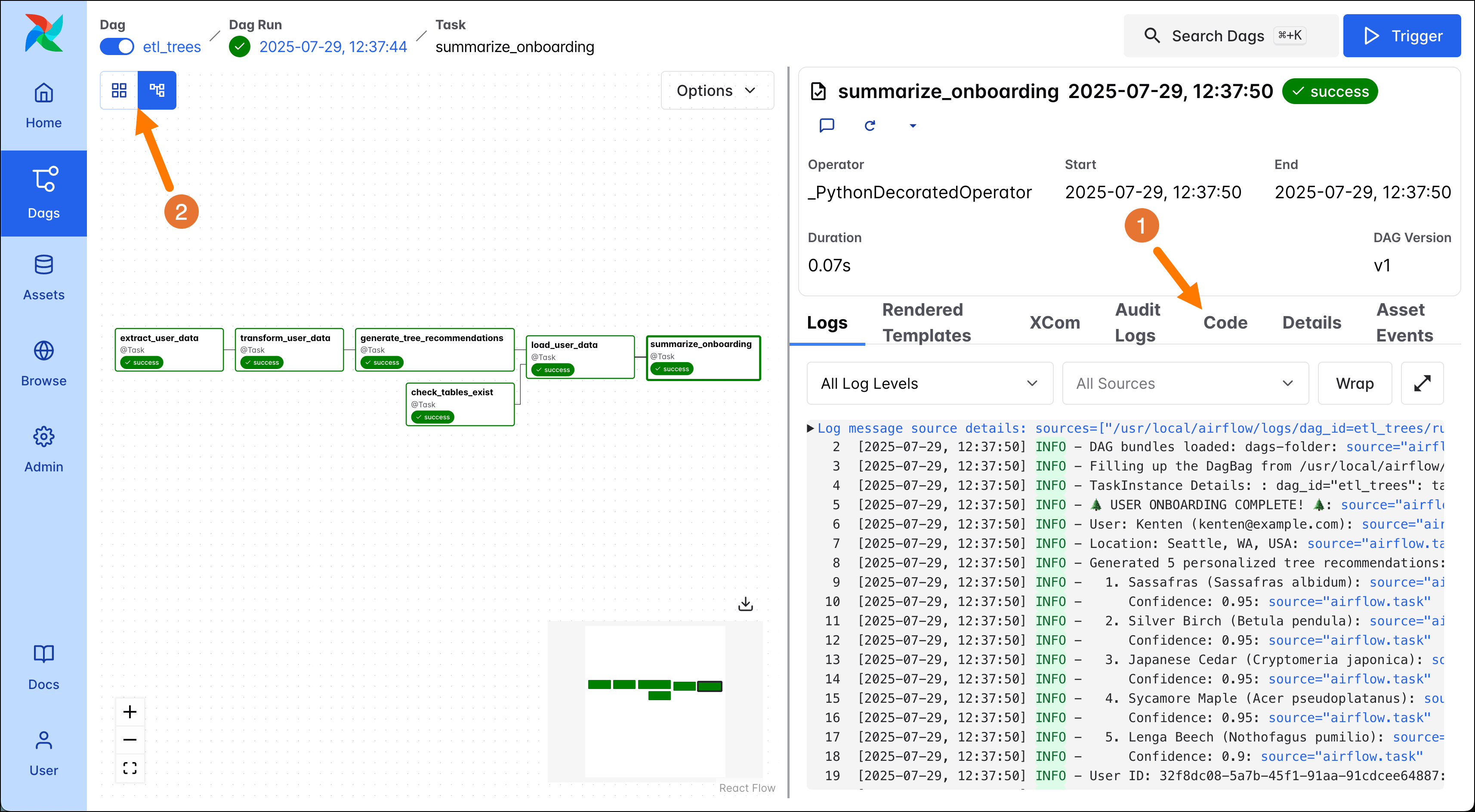The height and width of the screenshot is (812, 1475).
Task: Click the Trigger button
Action: click(1402, 35)
